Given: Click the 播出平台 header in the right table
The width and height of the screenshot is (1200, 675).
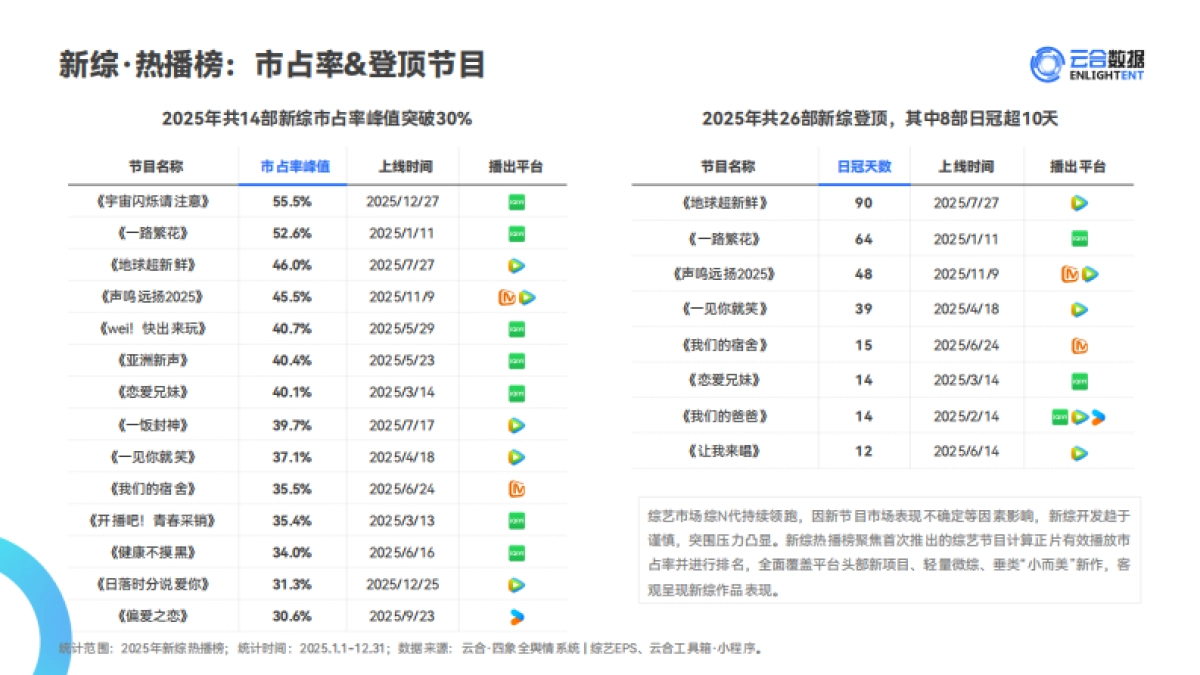Looking at the screenshot, I should click(x=1078, y=166).
